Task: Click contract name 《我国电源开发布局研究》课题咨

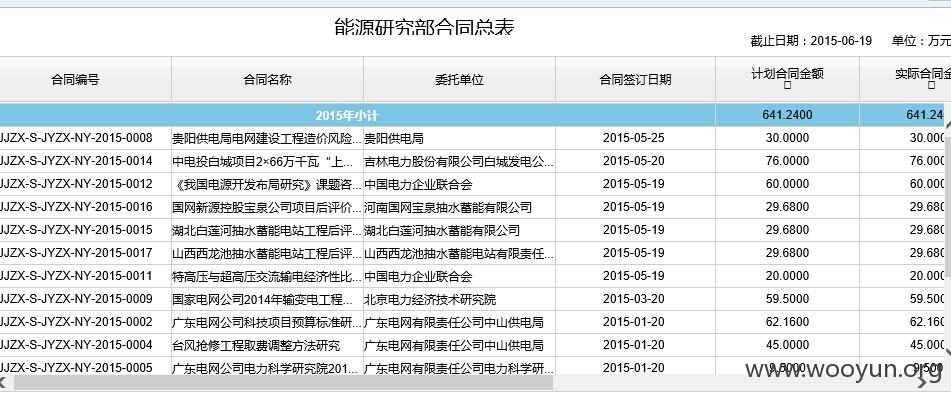Action: (x=267, y=184)
